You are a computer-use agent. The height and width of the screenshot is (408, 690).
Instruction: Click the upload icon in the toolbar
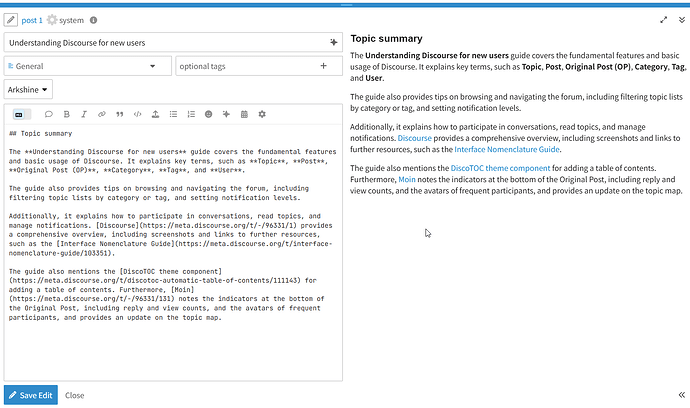point(155,114)
